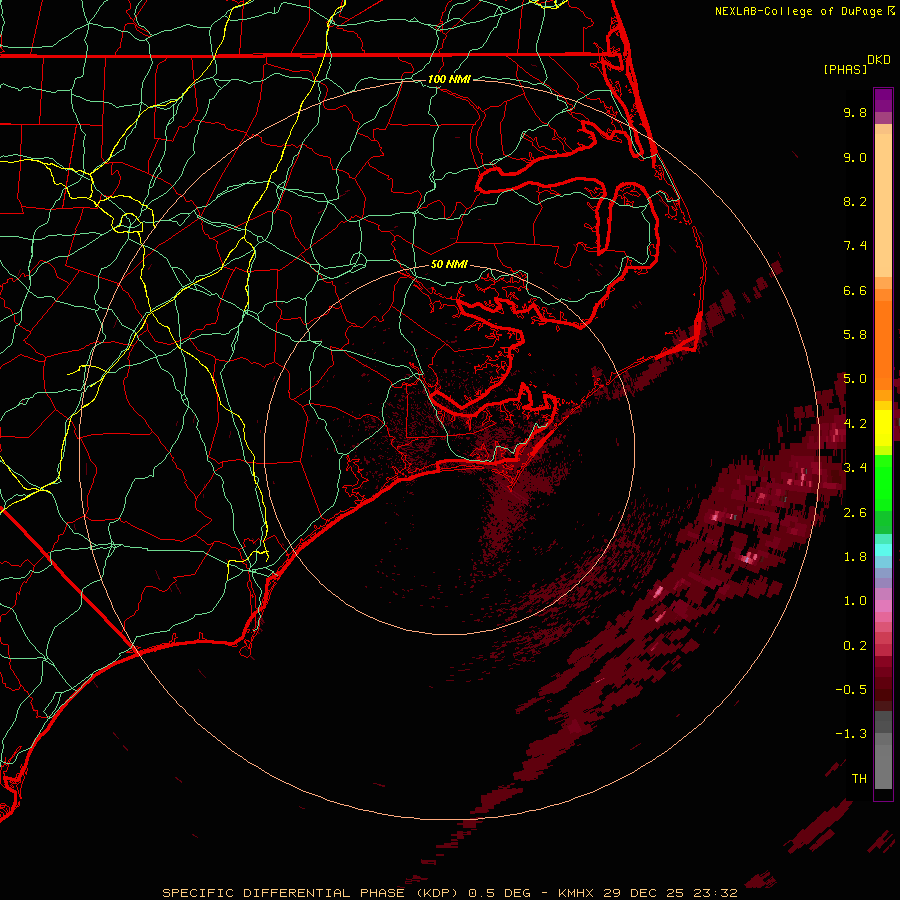Select the 2.6 scale value

coord(855,513)
